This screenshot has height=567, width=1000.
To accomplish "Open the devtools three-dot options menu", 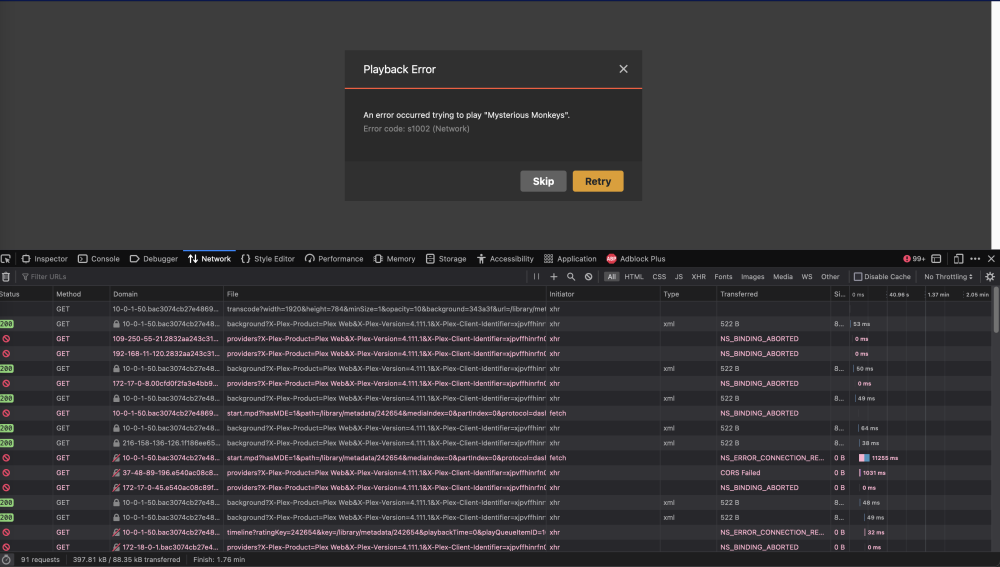I will pyautogui.click(x=975, y=259).
